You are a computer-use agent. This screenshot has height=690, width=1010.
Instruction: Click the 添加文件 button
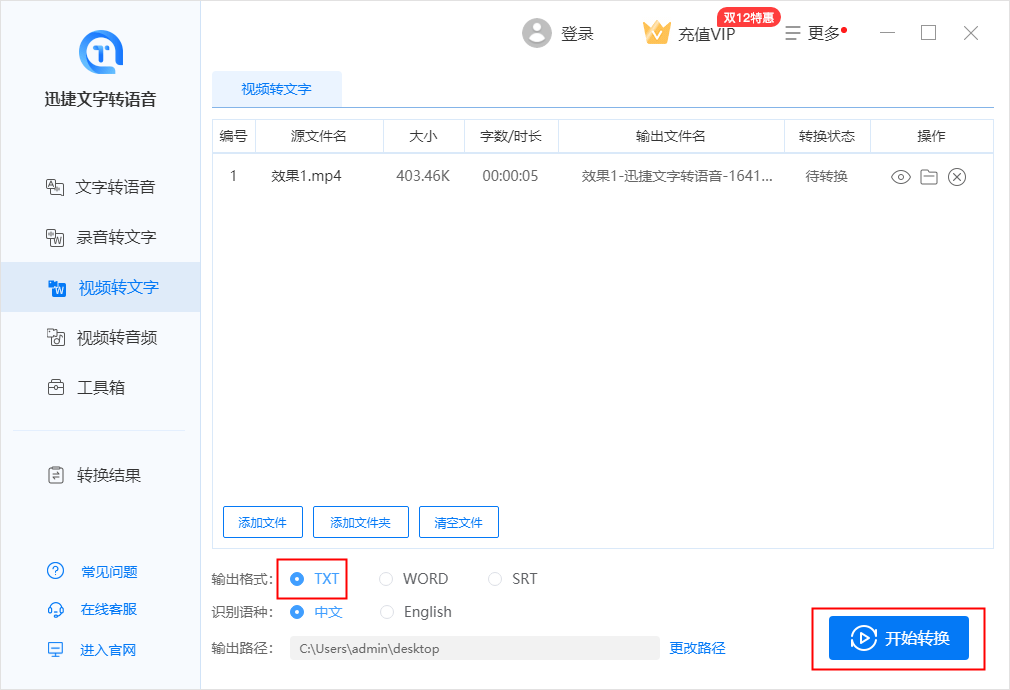(262, 522)
